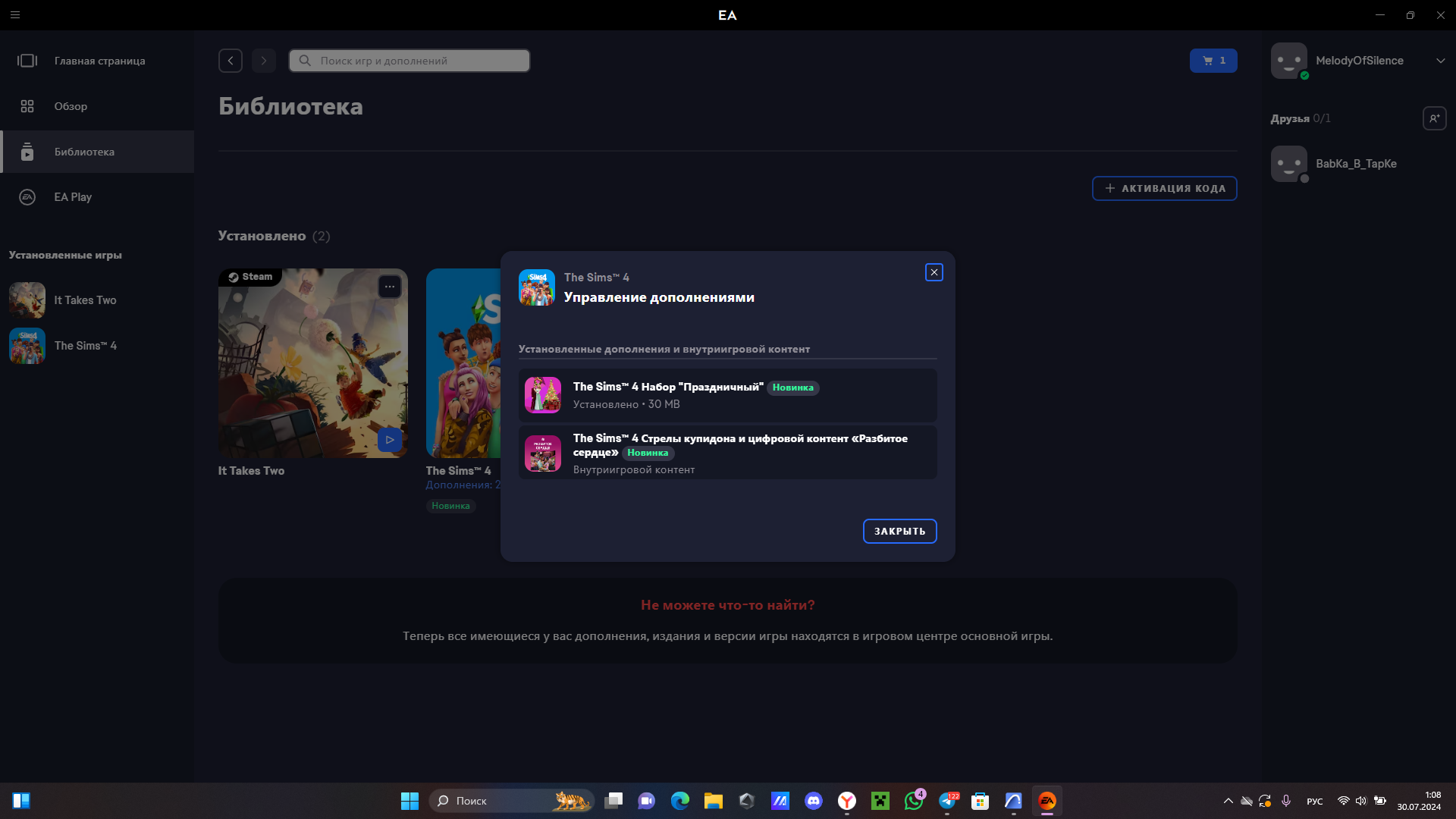This screenshot has width=1456, height=819.
Task: Select the Стрелы купидона add-on row
Action: tap(728, 453)
